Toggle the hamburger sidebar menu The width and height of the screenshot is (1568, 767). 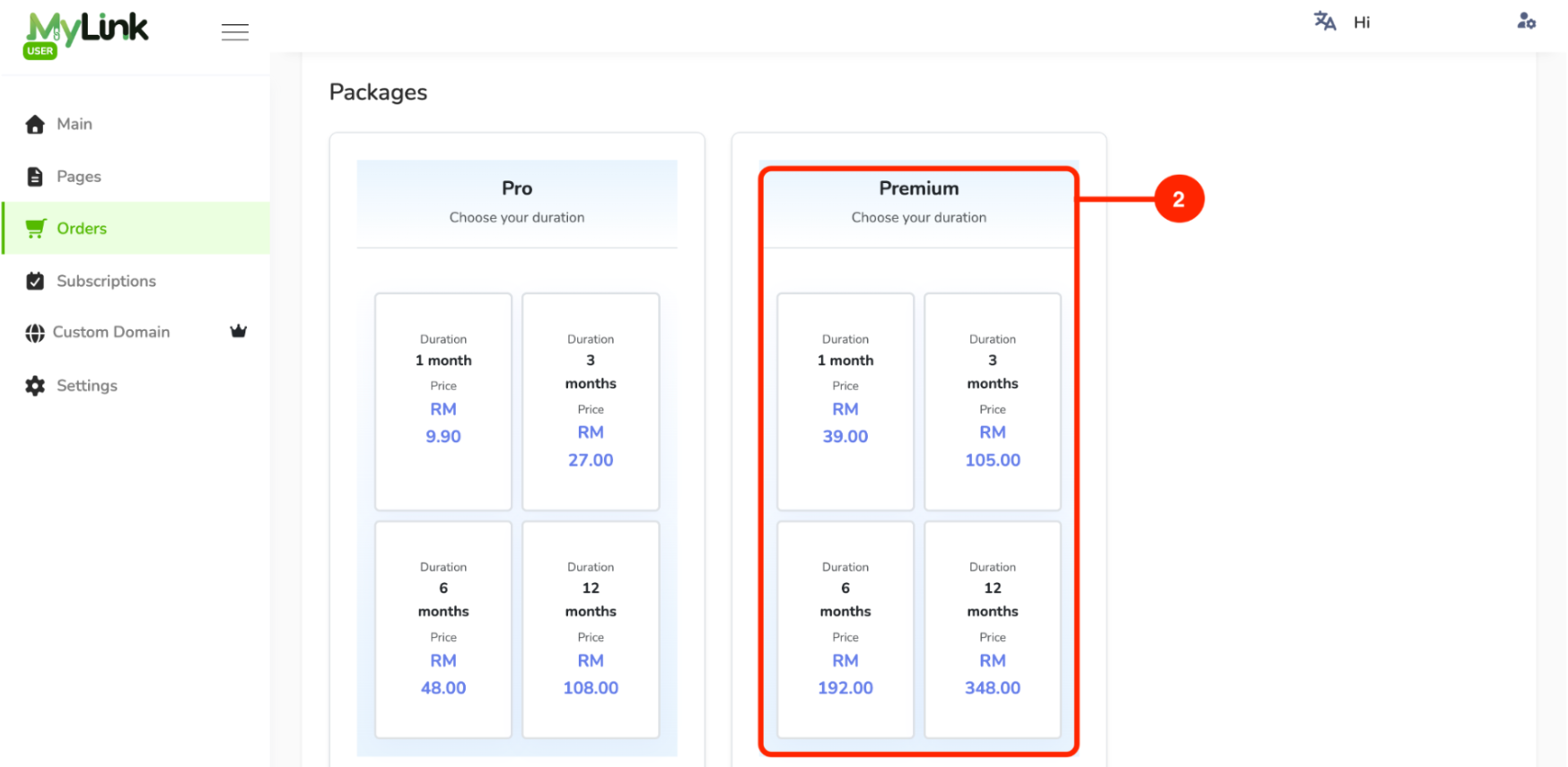tap(235, 32)
